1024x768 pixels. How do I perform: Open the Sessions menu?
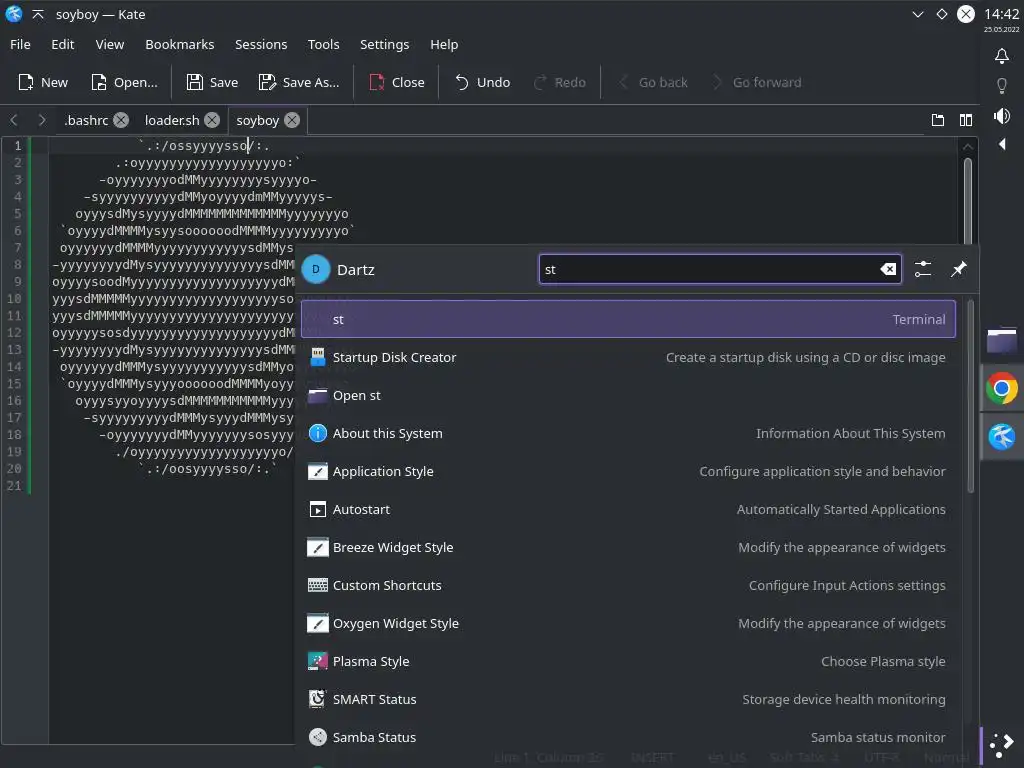click(x=261, y=44)
